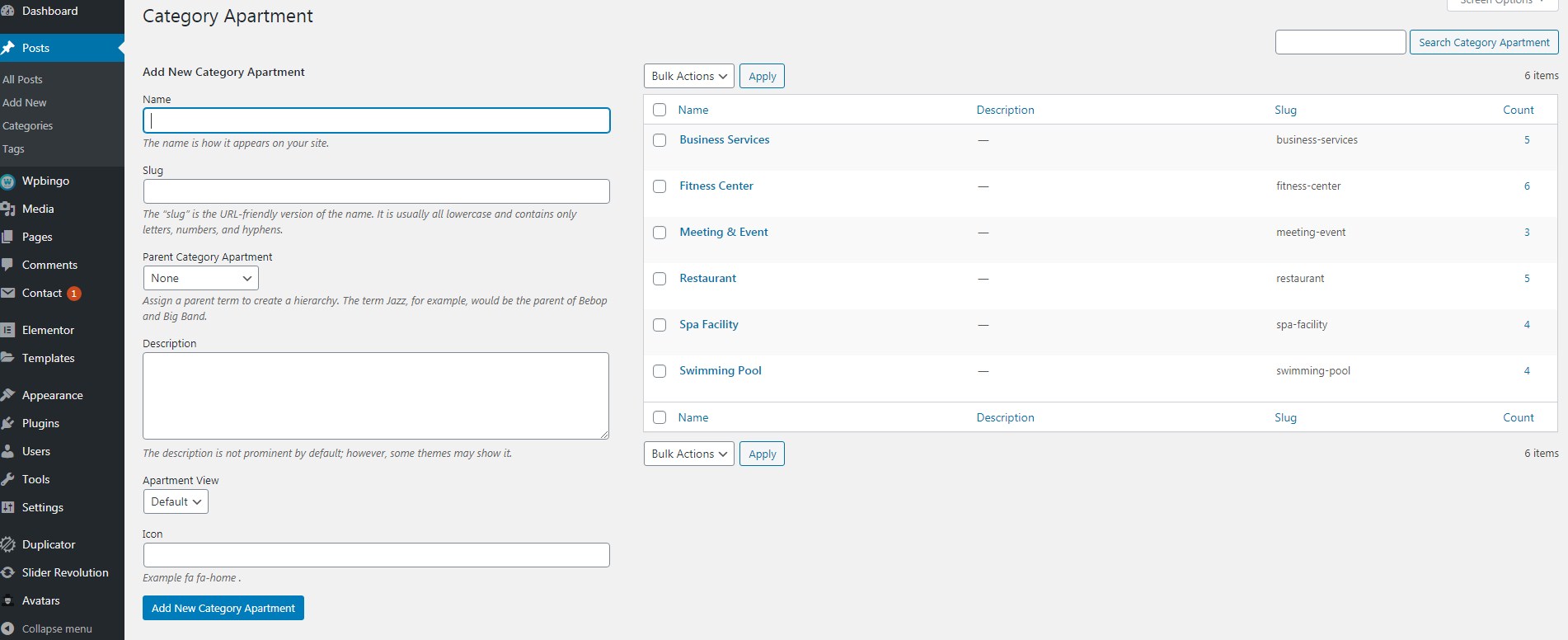This screenshot has width=1568, height=640.
Task: Open the Restaurant category link
Action: pos(708,278)
